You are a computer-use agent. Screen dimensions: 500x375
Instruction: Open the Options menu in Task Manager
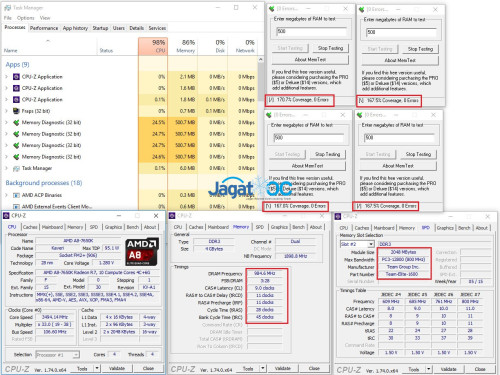point(26,18)
